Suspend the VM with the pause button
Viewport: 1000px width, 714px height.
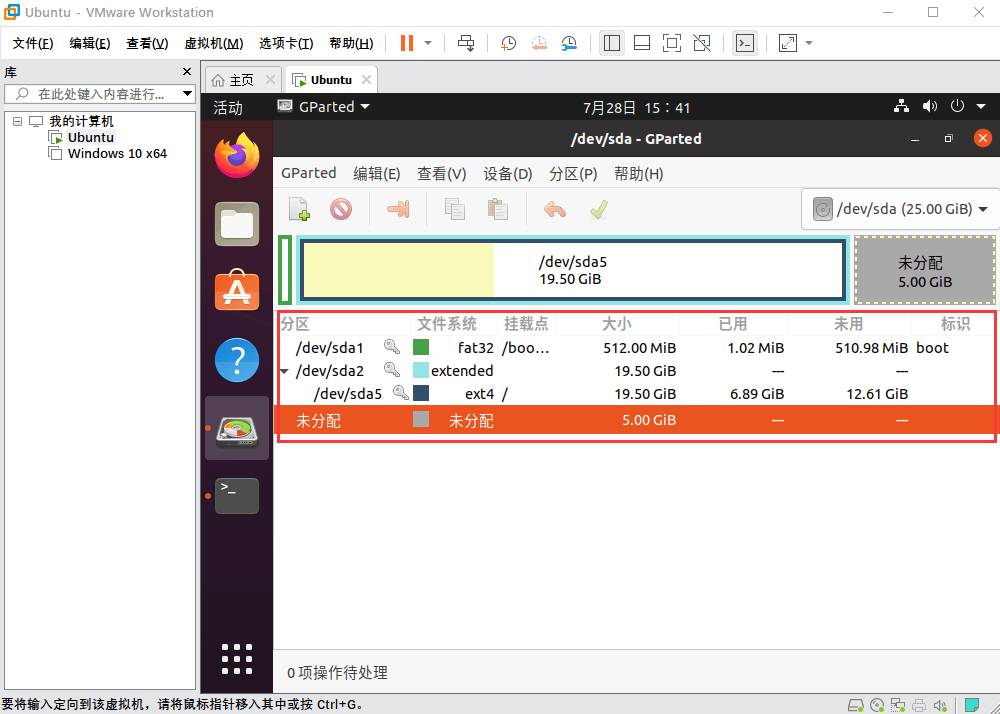pos(405,43)
